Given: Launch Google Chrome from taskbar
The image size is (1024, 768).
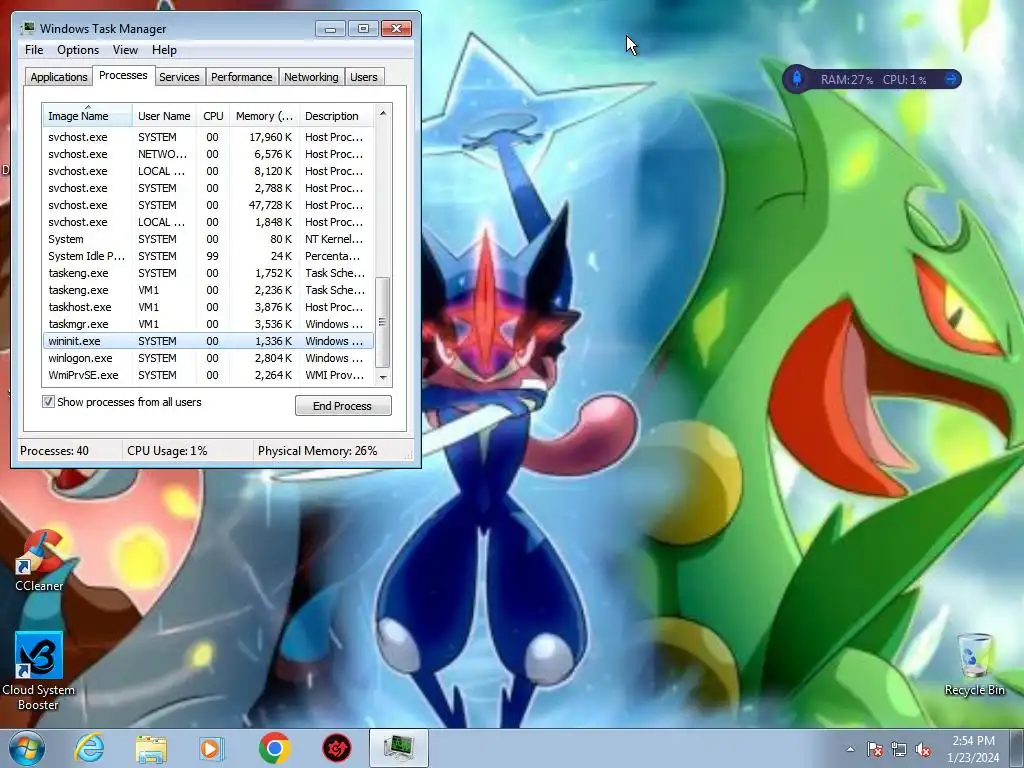Looking at the screenshot, I should coord(274,748).
